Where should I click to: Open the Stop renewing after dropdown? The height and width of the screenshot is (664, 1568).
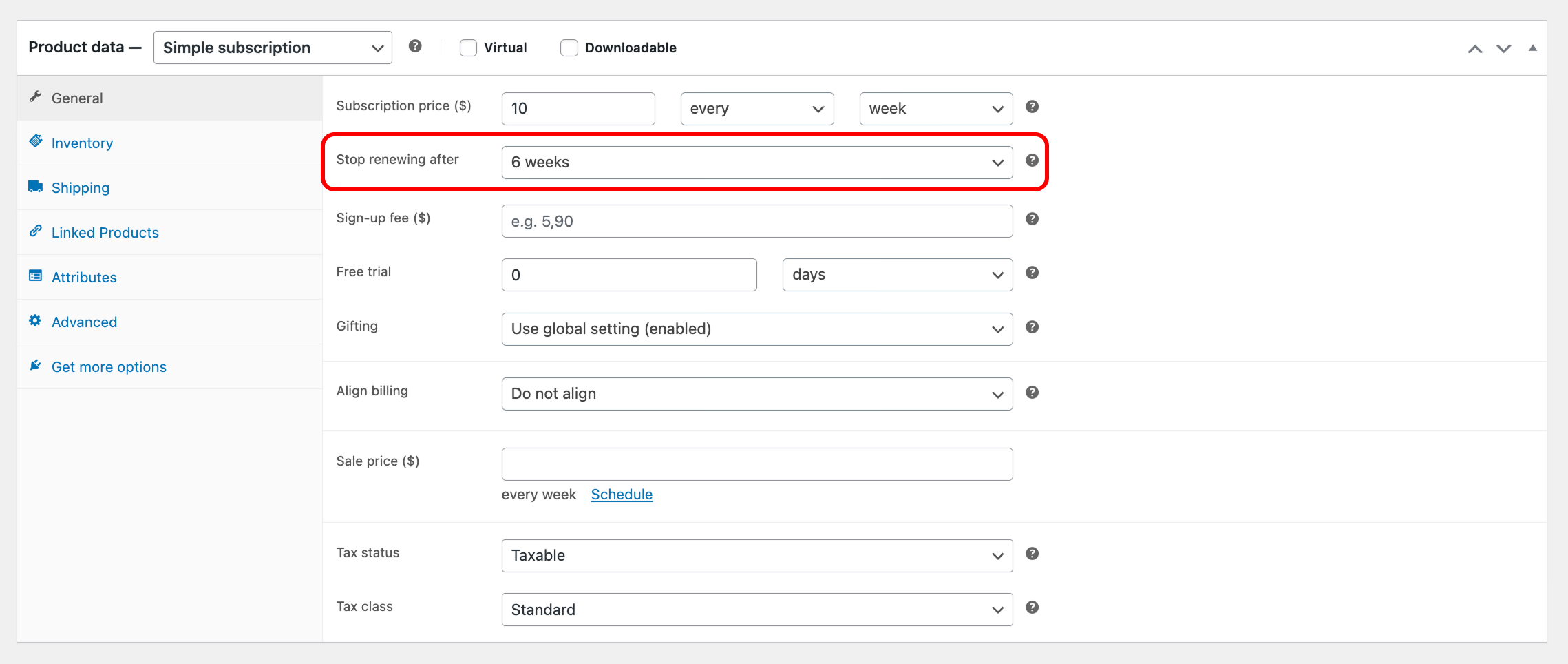[757, 163]
